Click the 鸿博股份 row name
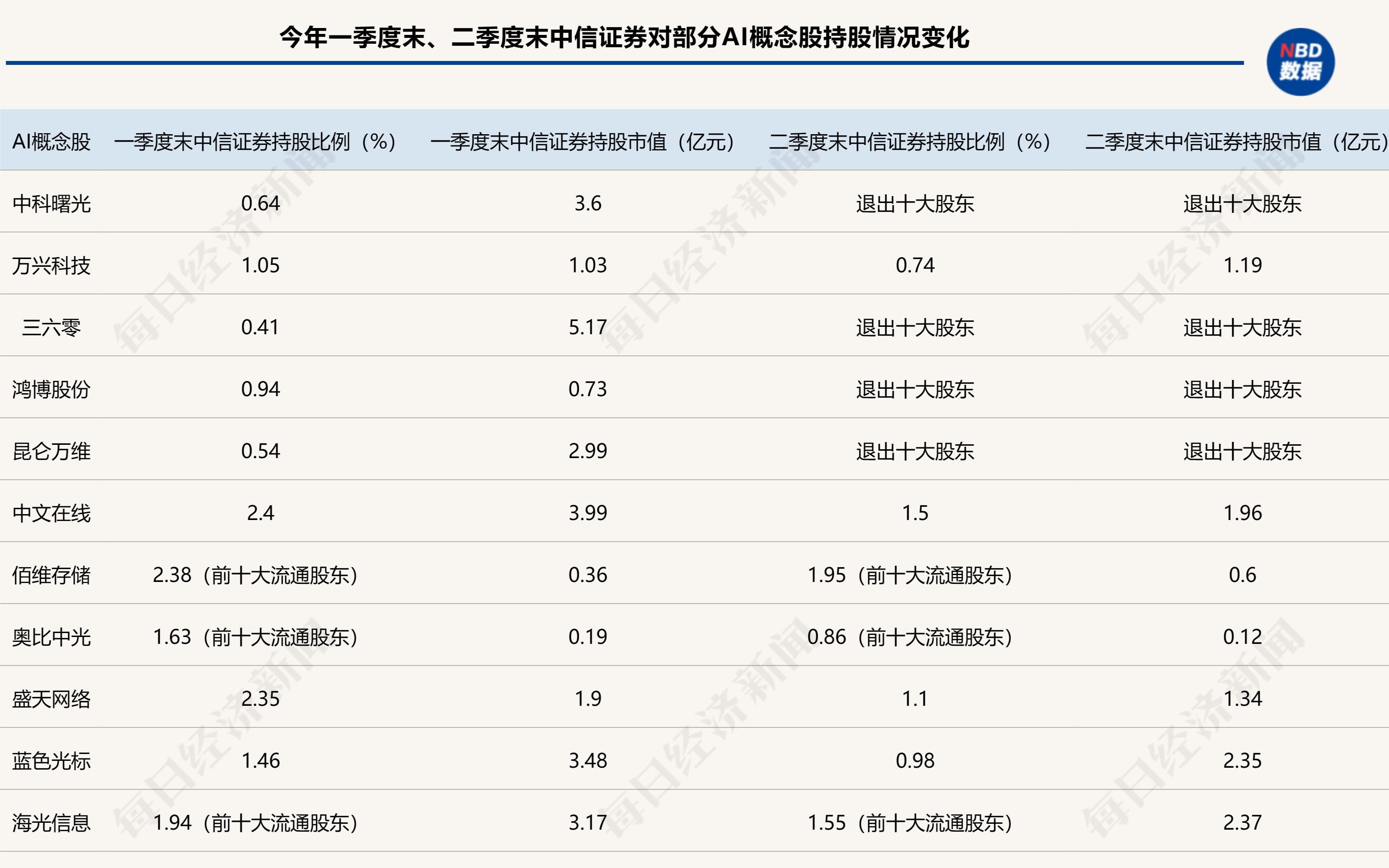 [52, 389]
